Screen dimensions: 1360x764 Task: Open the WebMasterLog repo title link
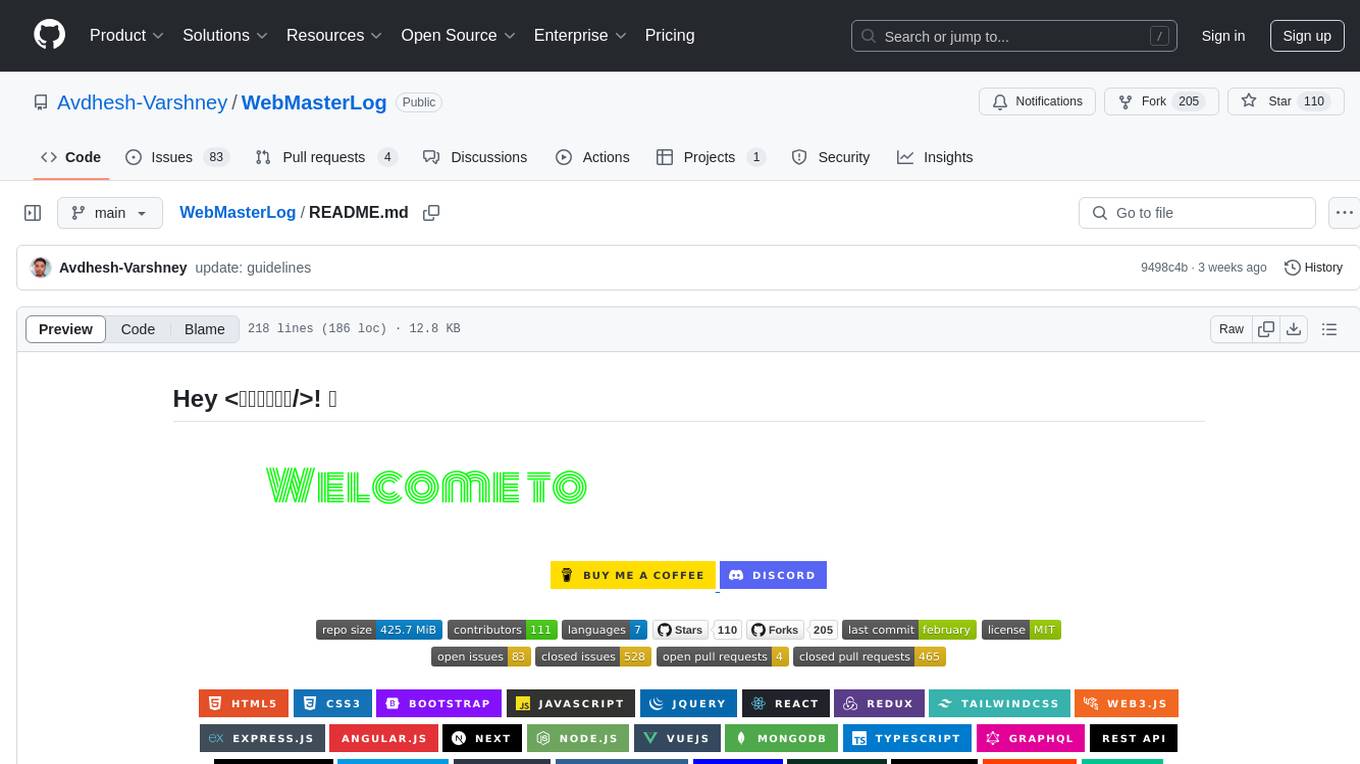(x=314, y=102)
